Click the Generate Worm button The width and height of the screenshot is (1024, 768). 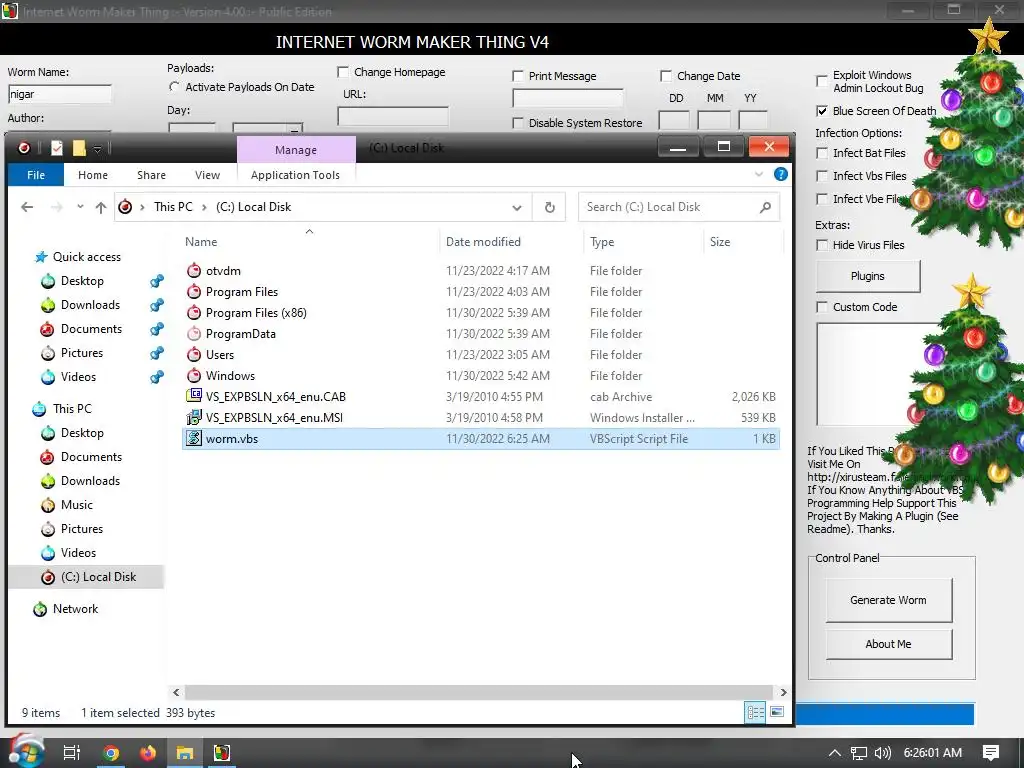888,600
